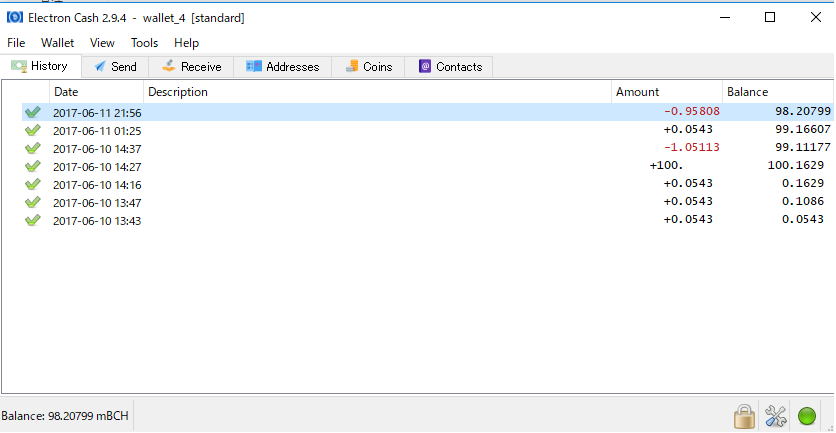Viewport: 836px width, 433px height.
Task: Click the 0.1086 balance cell
Action: coord(803,202)
